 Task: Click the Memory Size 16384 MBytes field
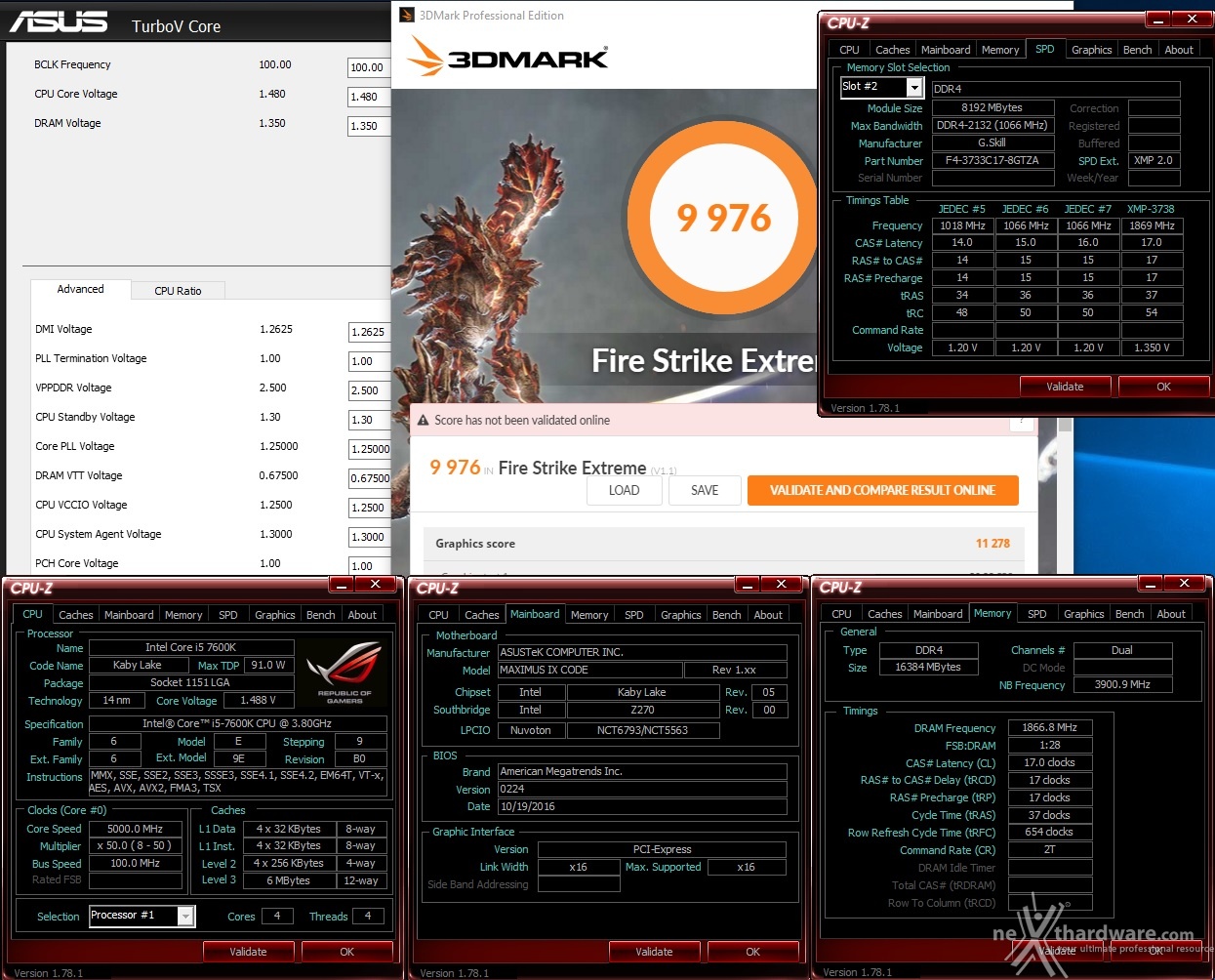point(927,668)
